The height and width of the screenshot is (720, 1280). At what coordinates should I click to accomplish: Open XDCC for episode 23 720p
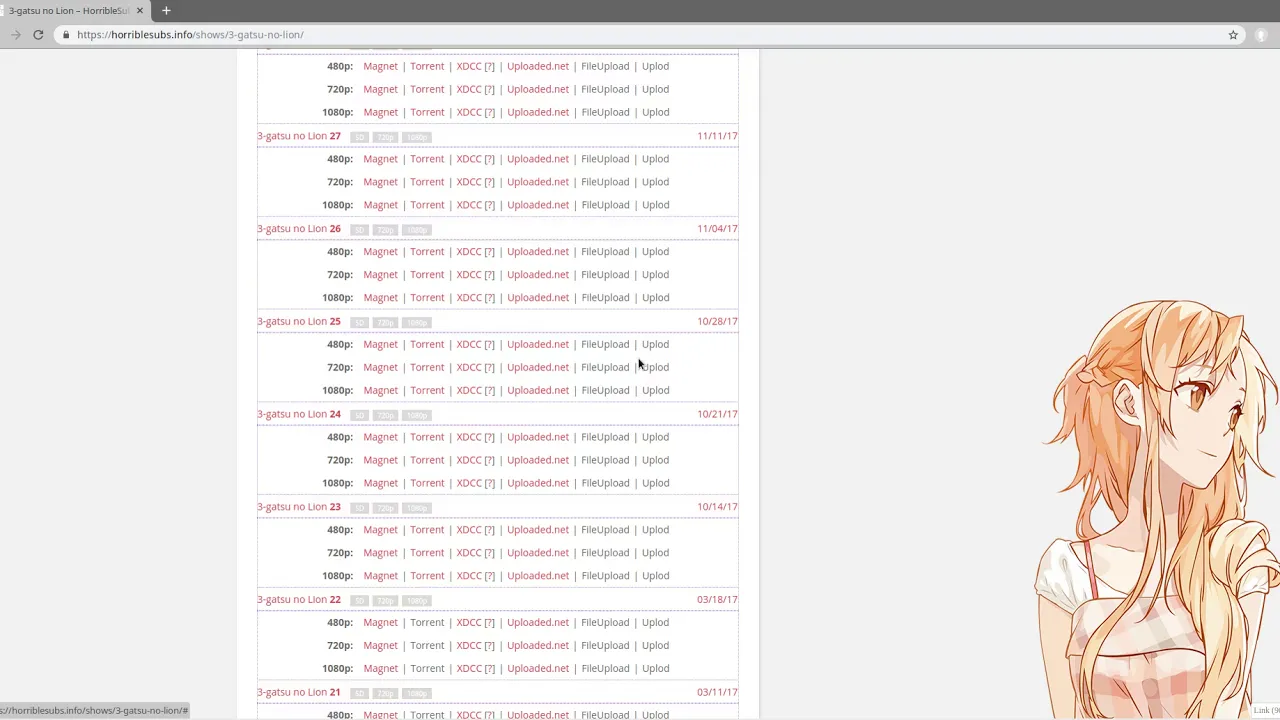coord(475,553)
